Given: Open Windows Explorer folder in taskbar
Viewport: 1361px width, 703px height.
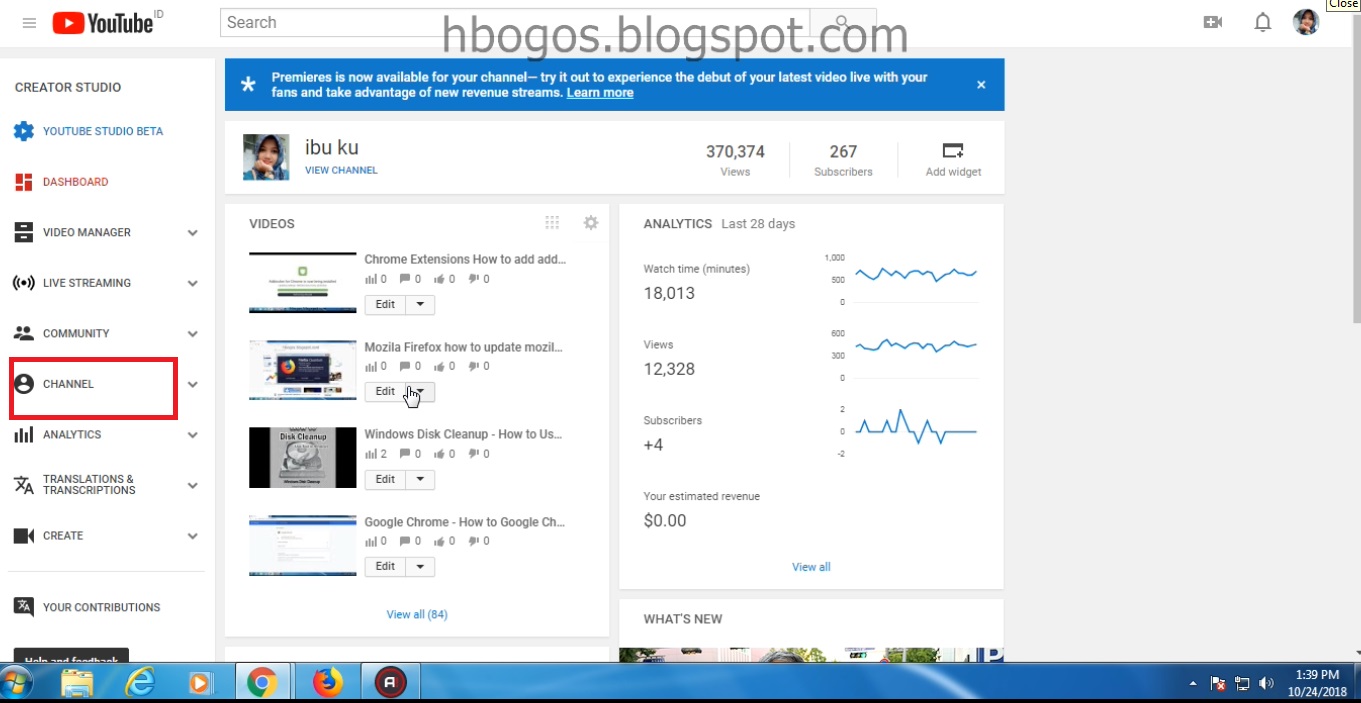Looking at the screenshot, I should click(78, 682).
